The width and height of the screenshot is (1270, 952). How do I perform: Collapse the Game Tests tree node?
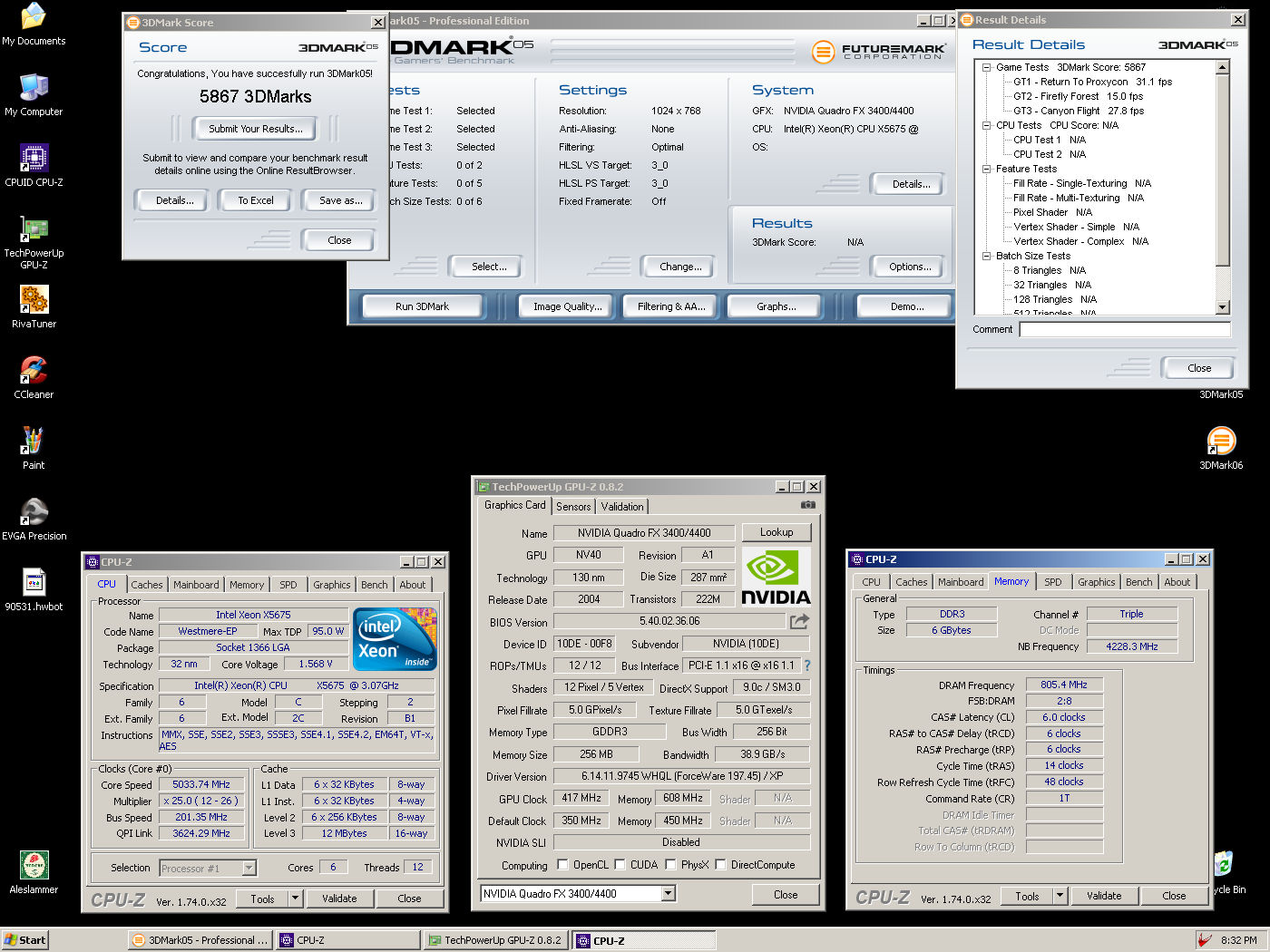coord(986,67)
